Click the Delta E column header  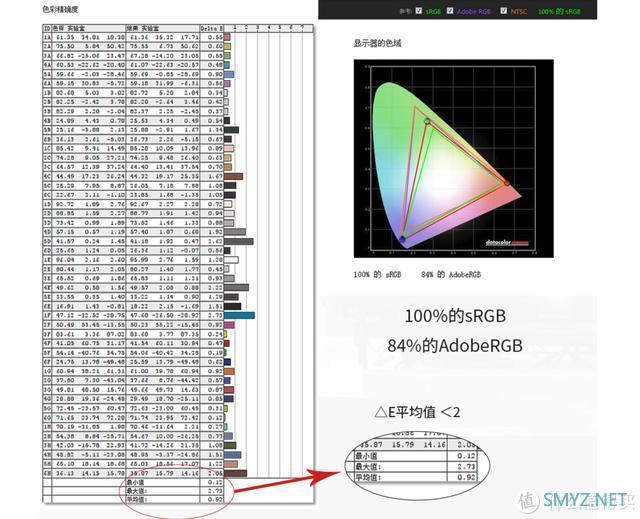[x=211, y=28]
